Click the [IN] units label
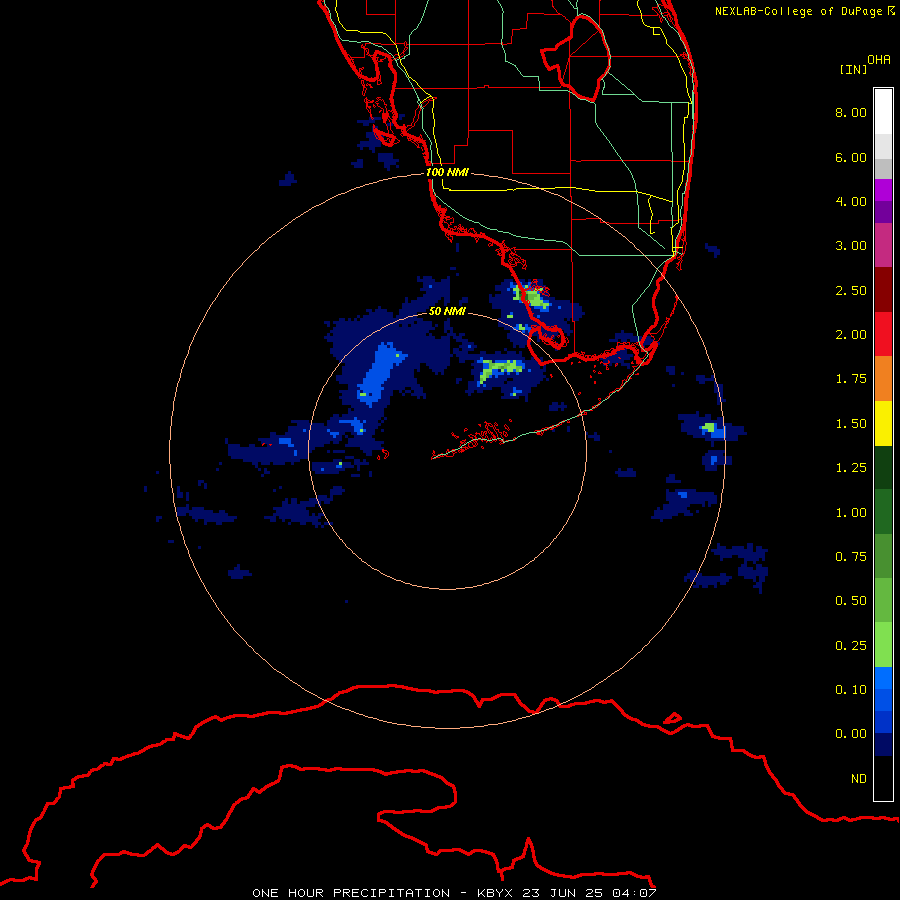 853,69
